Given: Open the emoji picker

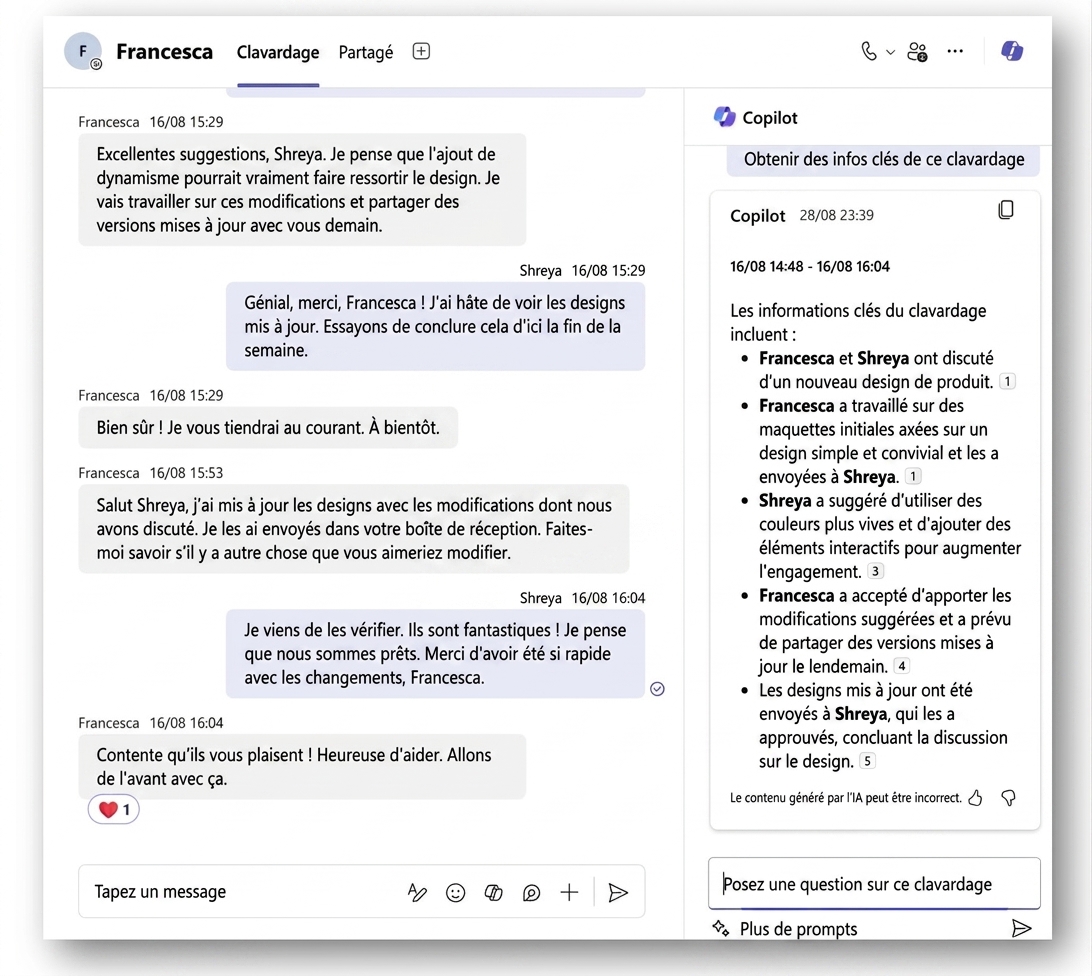Looking at the screenshot, I should click(x=455, y=892).
